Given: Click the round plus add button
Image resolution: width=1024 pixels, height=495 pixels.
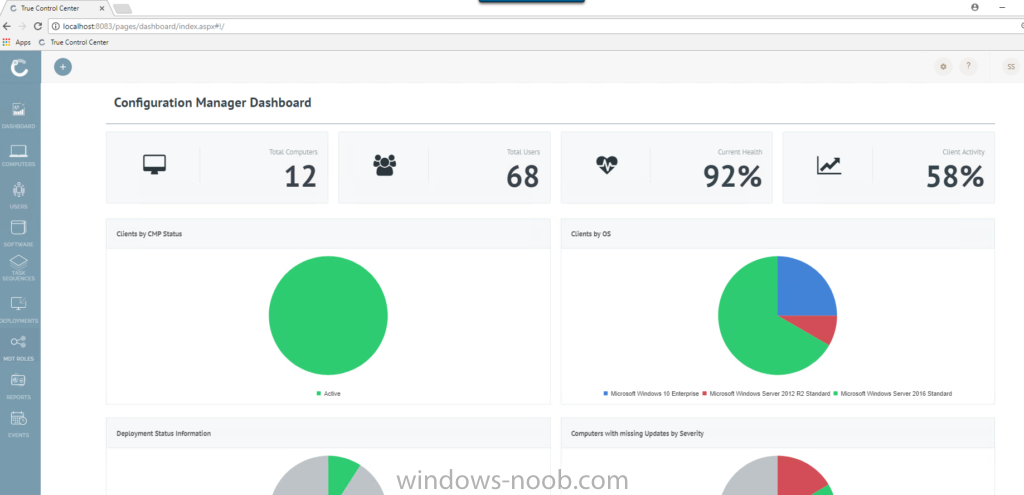Looking at the screenshot, I should coord(63,67).
